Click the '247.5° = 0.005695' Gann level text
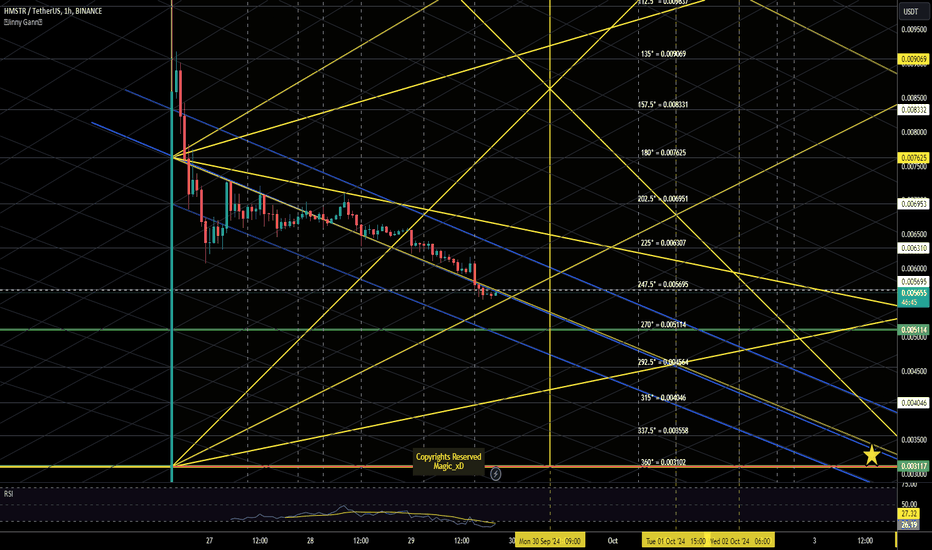The image size is (932, 550). coord(663,285)
